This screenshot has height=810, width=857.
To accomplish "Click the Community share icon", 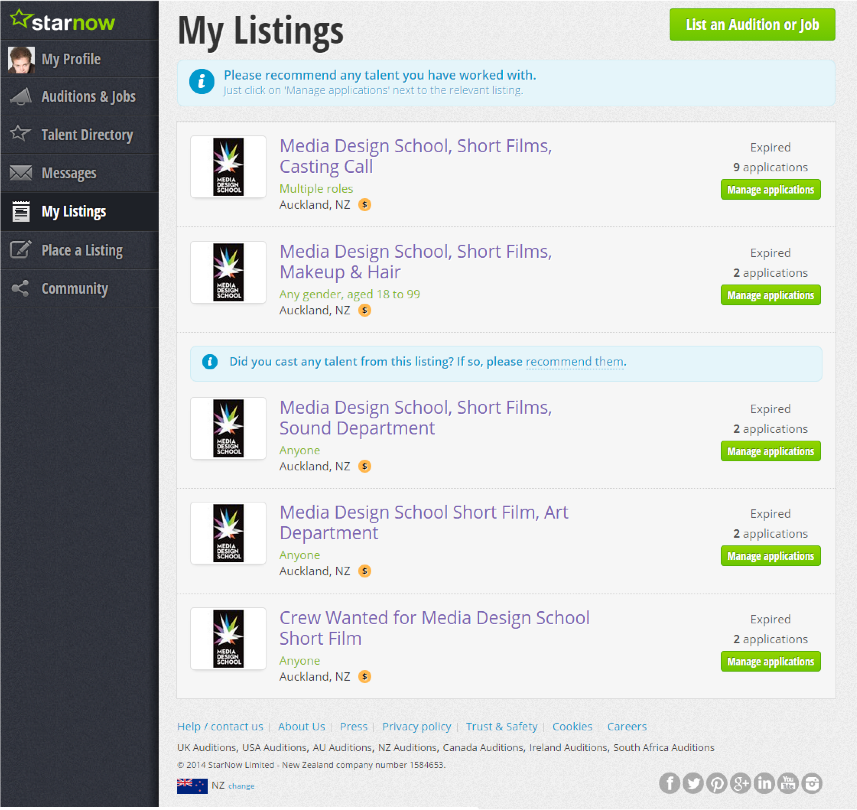I will coord(21,288).
